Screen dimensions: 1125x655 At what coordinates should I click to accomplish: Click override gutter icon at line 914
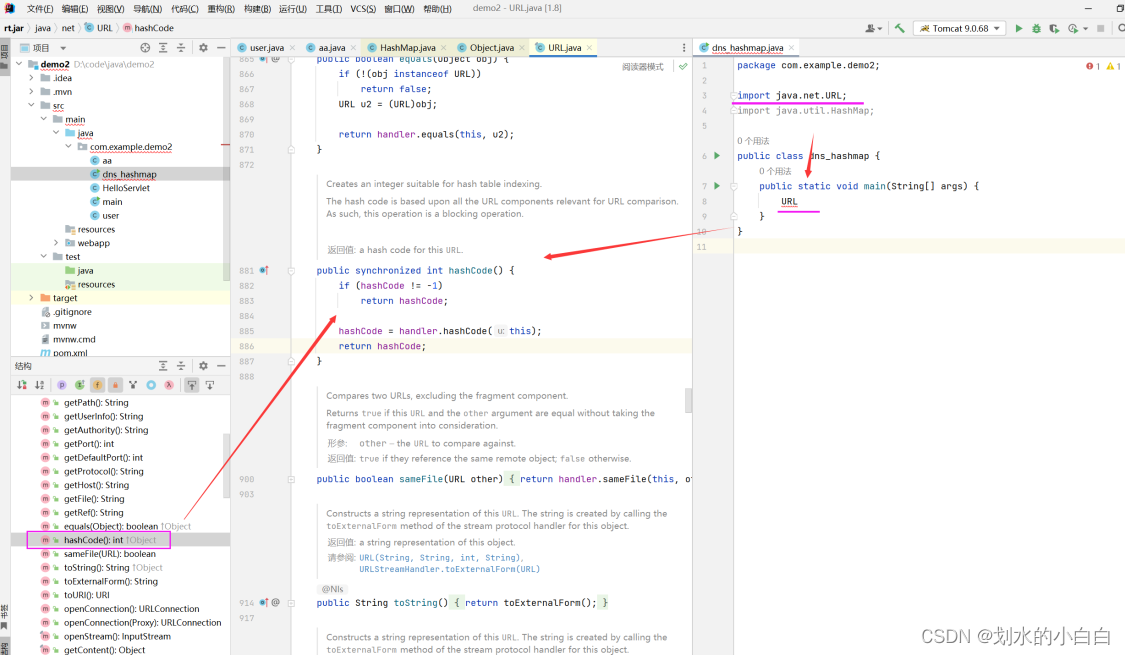click(x=264, y=603)
